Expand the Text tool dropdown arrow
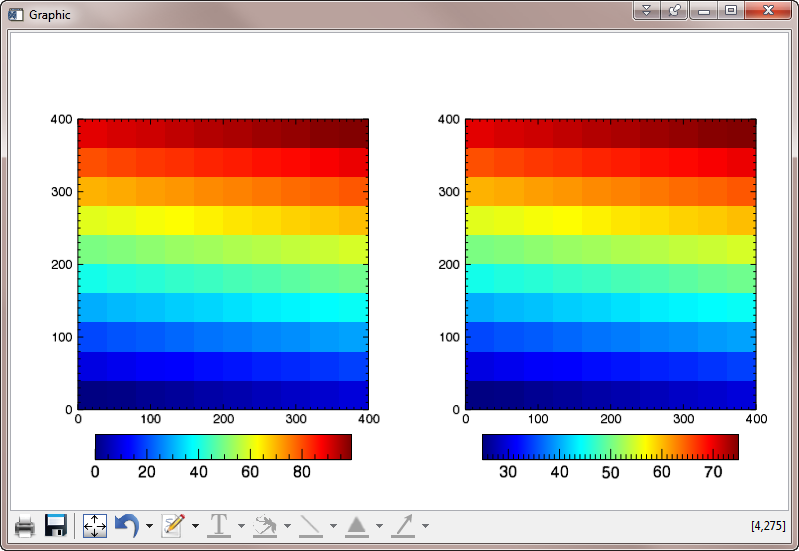The height and width of the screenshot is (551, 799). [x=241, y=526]
